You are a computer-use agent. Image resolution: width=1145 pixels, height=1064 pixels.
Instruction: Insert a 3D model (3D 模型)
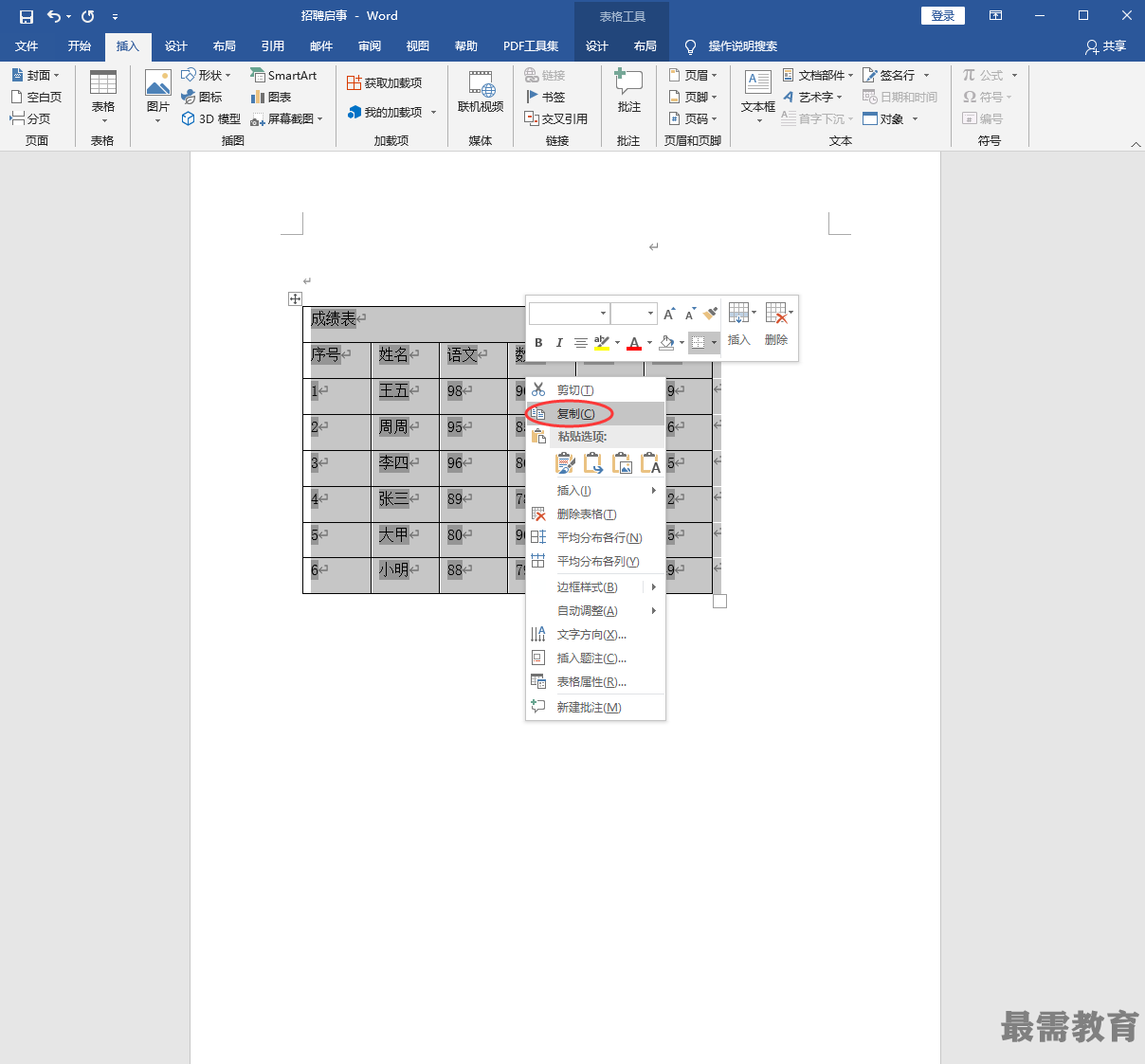click(x=211, y=118)
